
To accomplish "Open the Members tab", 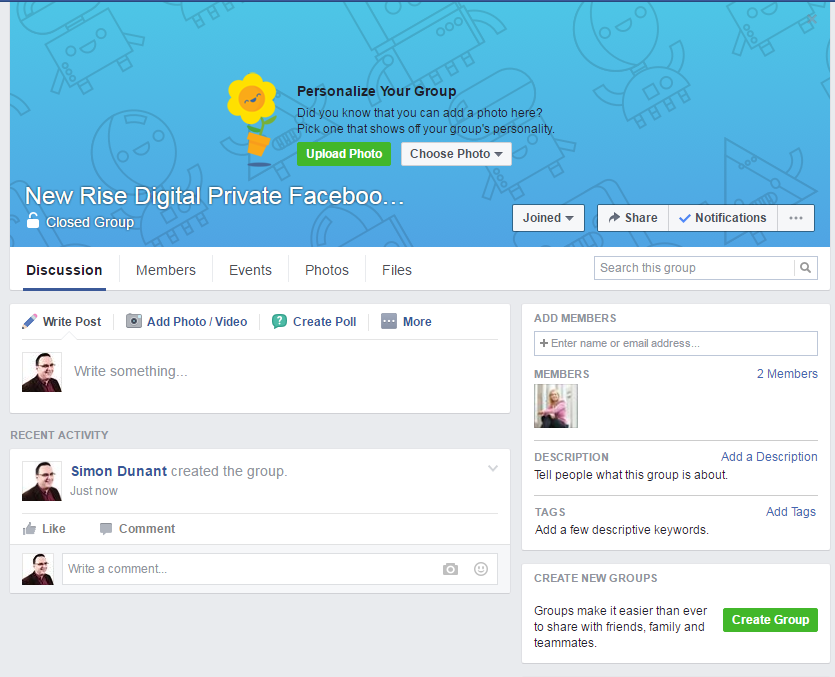I will point(166,270).
